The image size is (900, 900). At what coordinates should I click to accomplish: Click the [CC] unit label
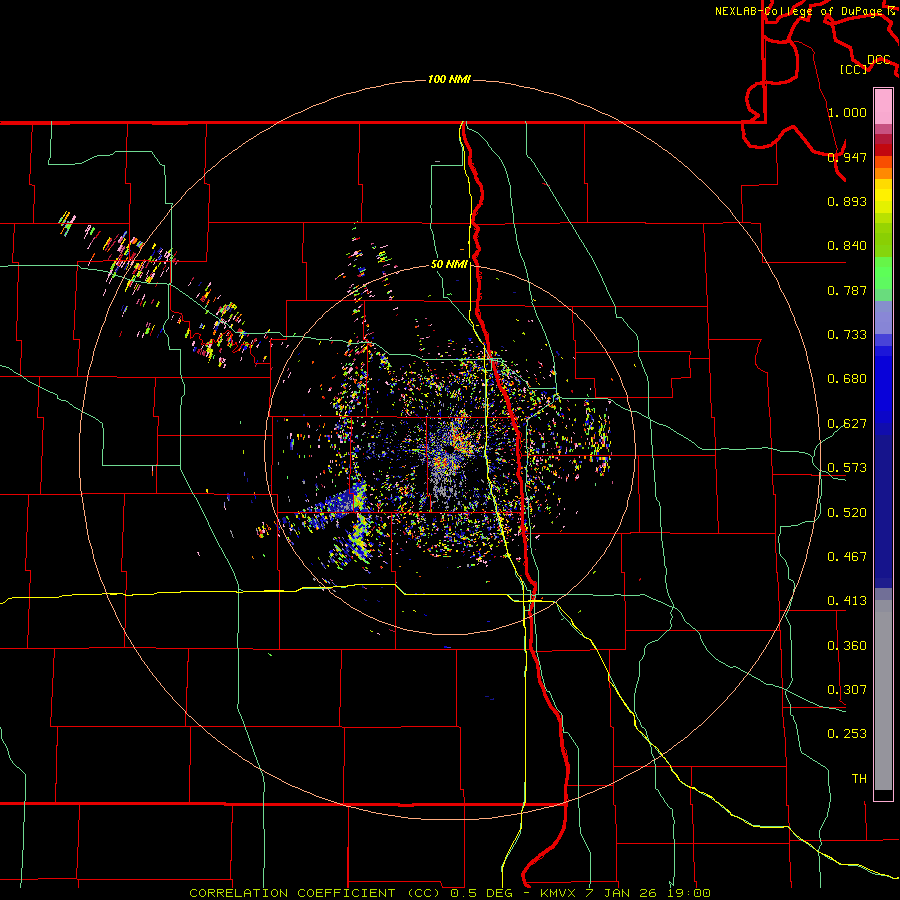pos(854,69)
